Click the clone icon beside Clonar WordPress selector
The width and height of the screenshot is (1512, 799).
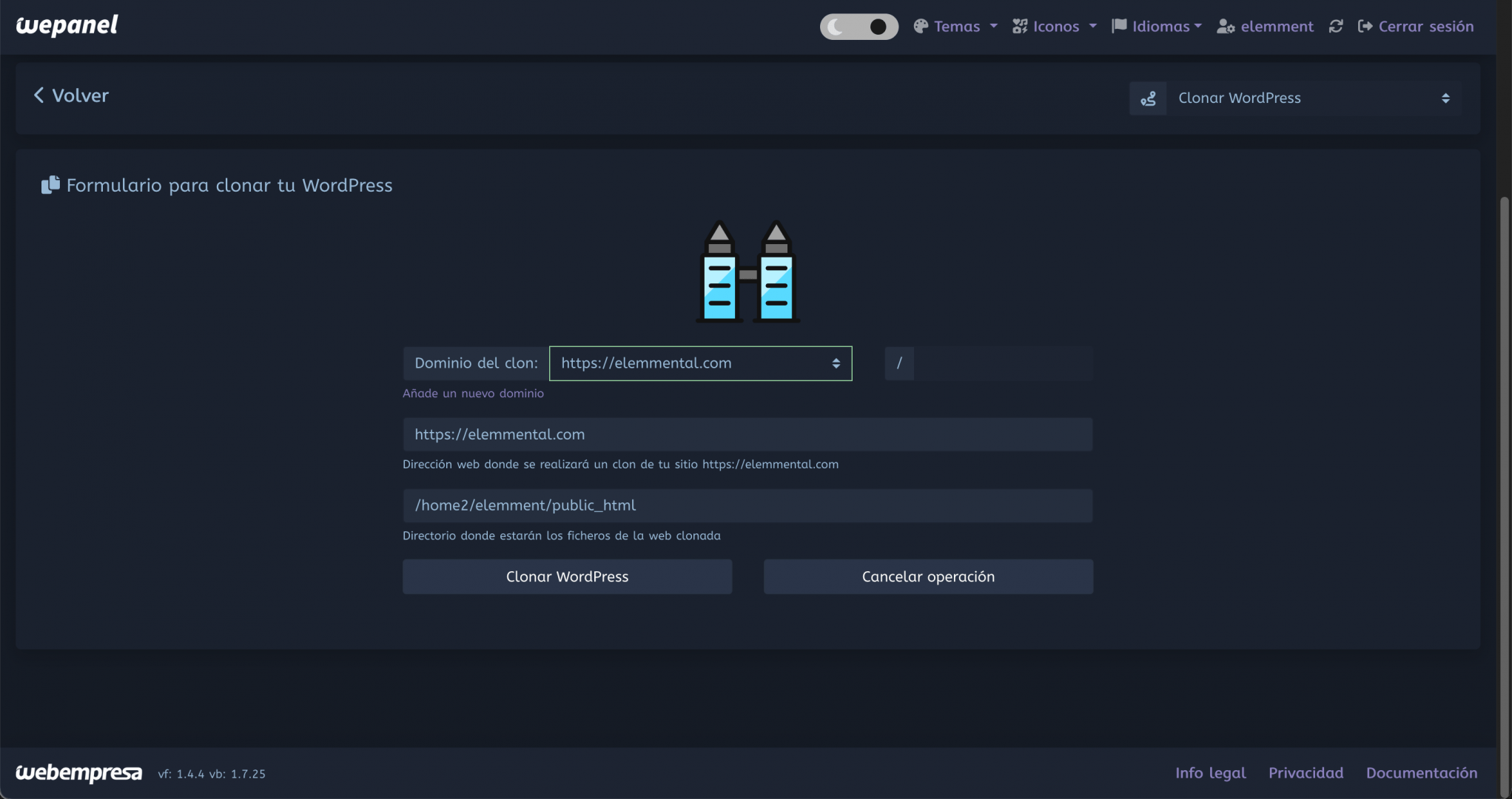point(1148,98)
